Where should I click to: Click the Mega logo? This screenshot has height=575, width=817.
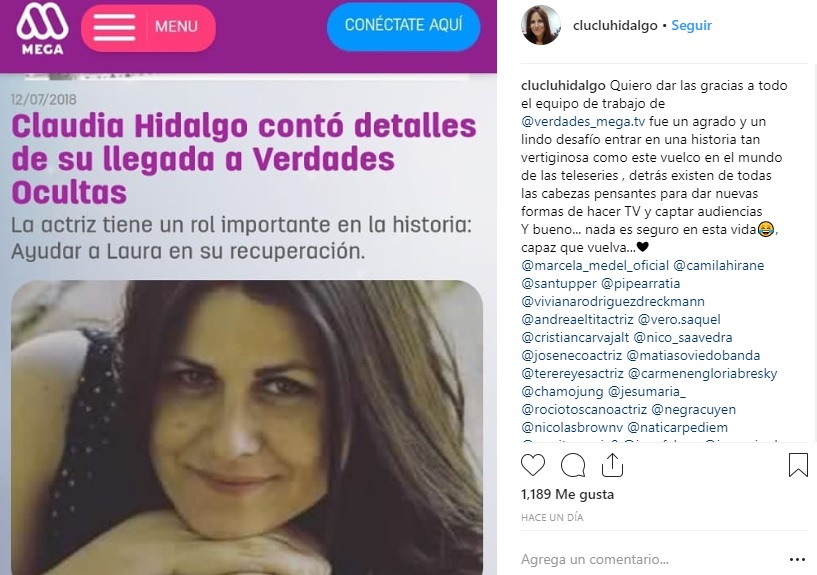coord(42,29)
